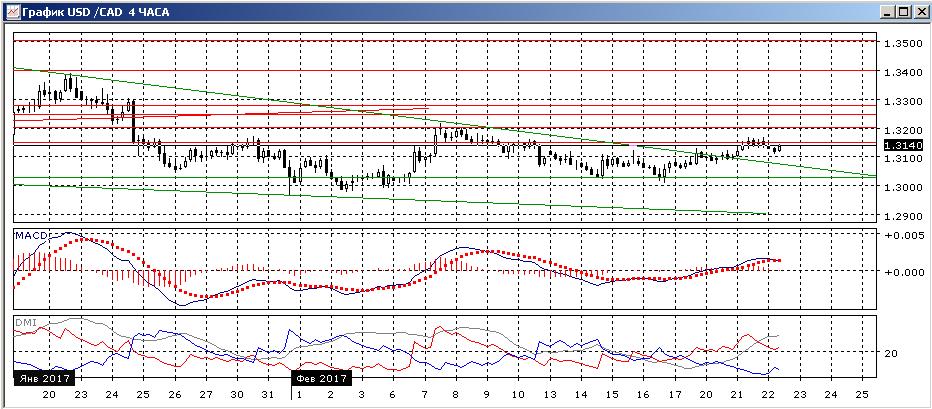This screenshot has width=932, height=409.
Task: Select date 25 at the axis end
Action: (x=861, y=394)
